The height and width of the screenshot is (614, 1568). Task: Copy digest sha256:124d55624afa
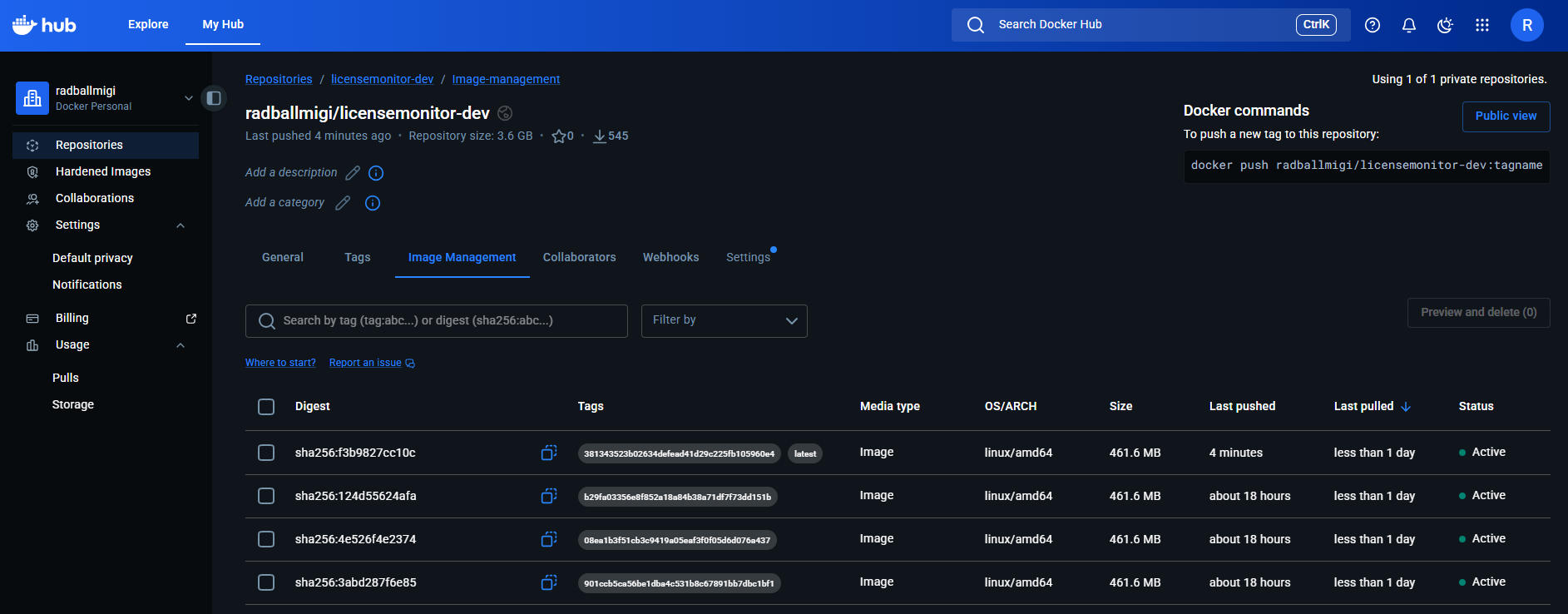click(x=549, y=496)
